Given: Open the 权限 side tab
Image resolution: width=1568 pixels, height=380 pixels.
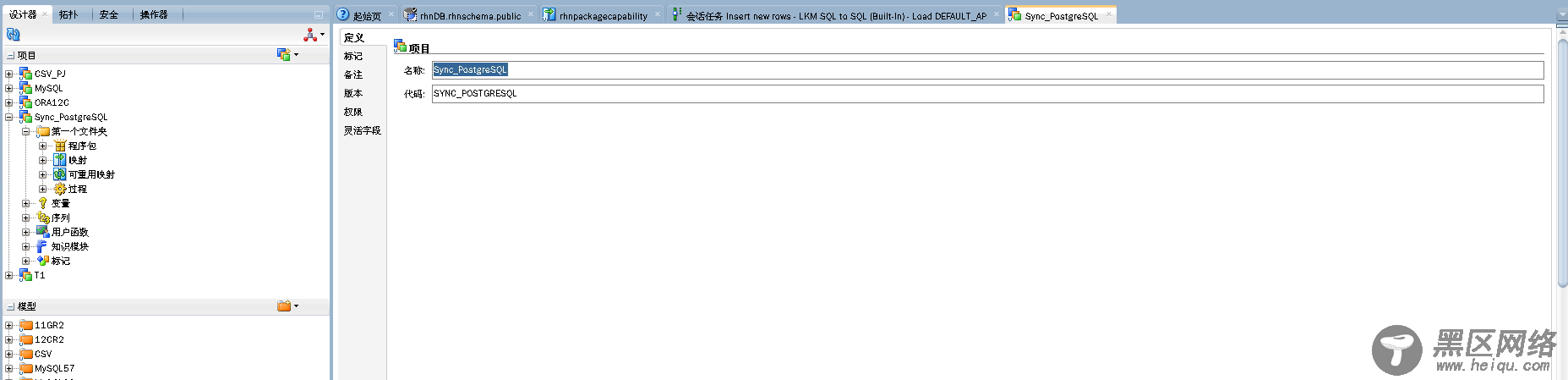Looking at the screenshot, I should (x=353, y=112).
